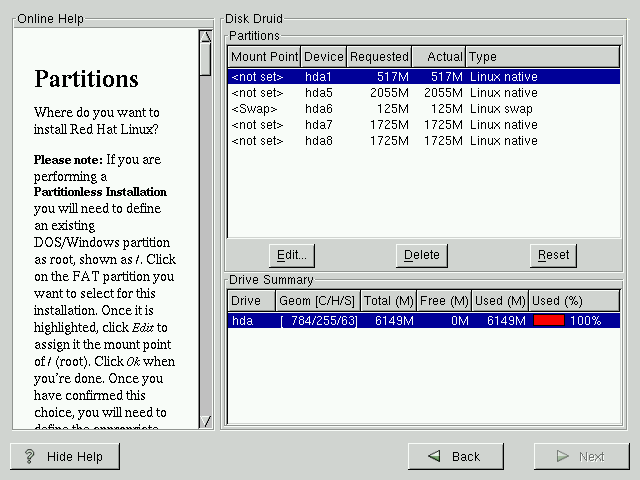This screenshot has height=480, width=640.
Task: Reset the partition table changes
Action: coord(553,255)
